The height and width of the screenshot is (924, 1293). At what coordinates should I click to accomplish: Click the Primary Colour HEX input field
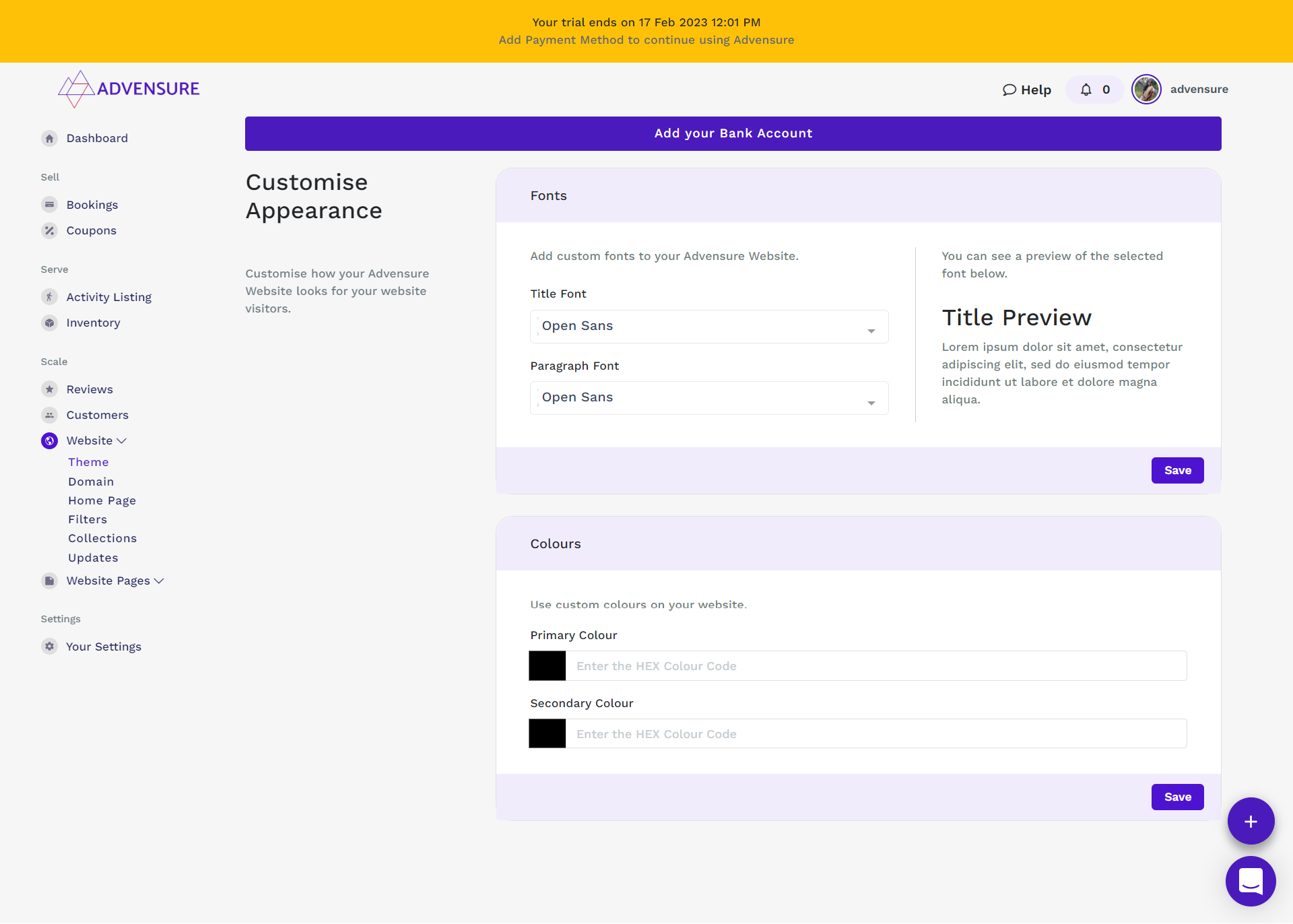(x=877, y=666)
